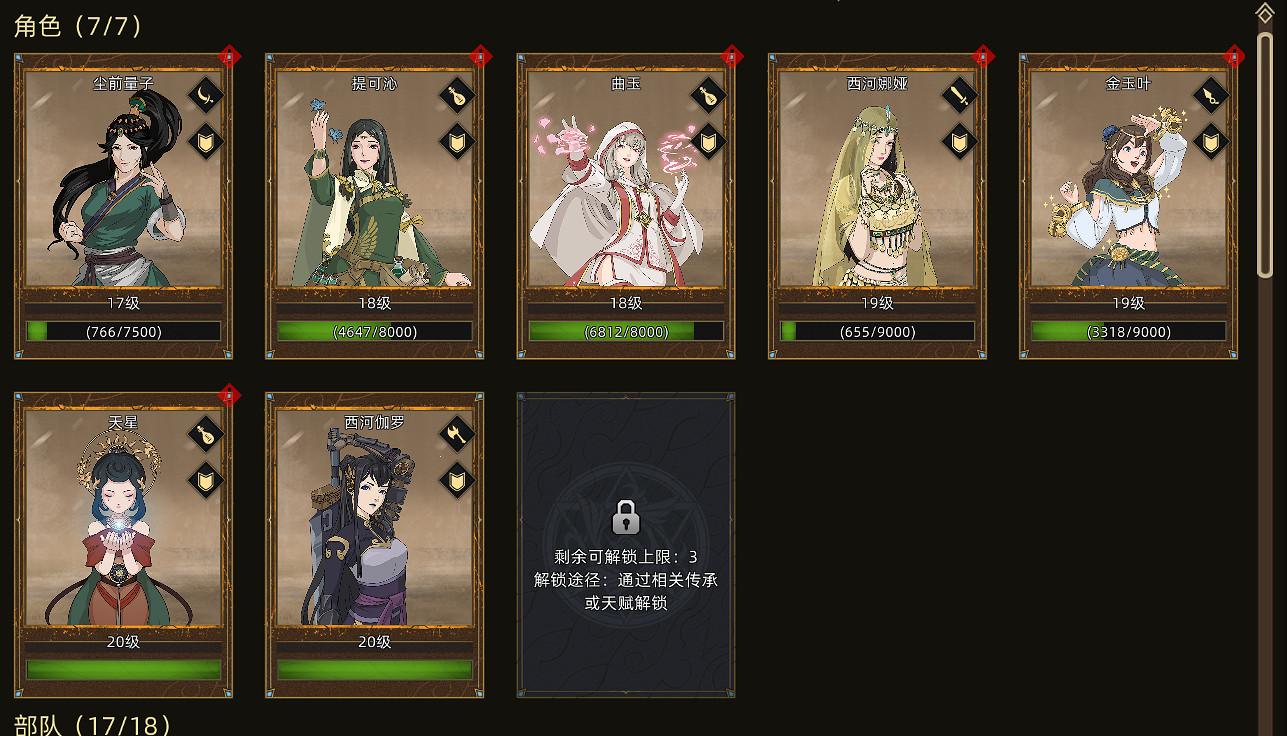Click the diamond arrow atop the scrollbar
The image size is (1287, 736).
1265,12
